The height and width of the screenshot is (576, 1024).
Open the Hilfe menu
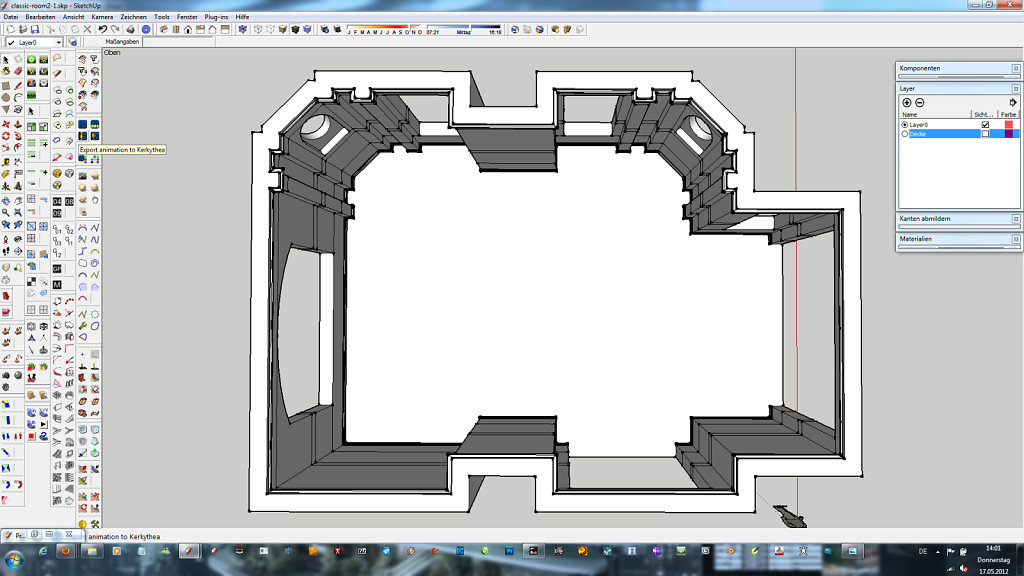242,17
